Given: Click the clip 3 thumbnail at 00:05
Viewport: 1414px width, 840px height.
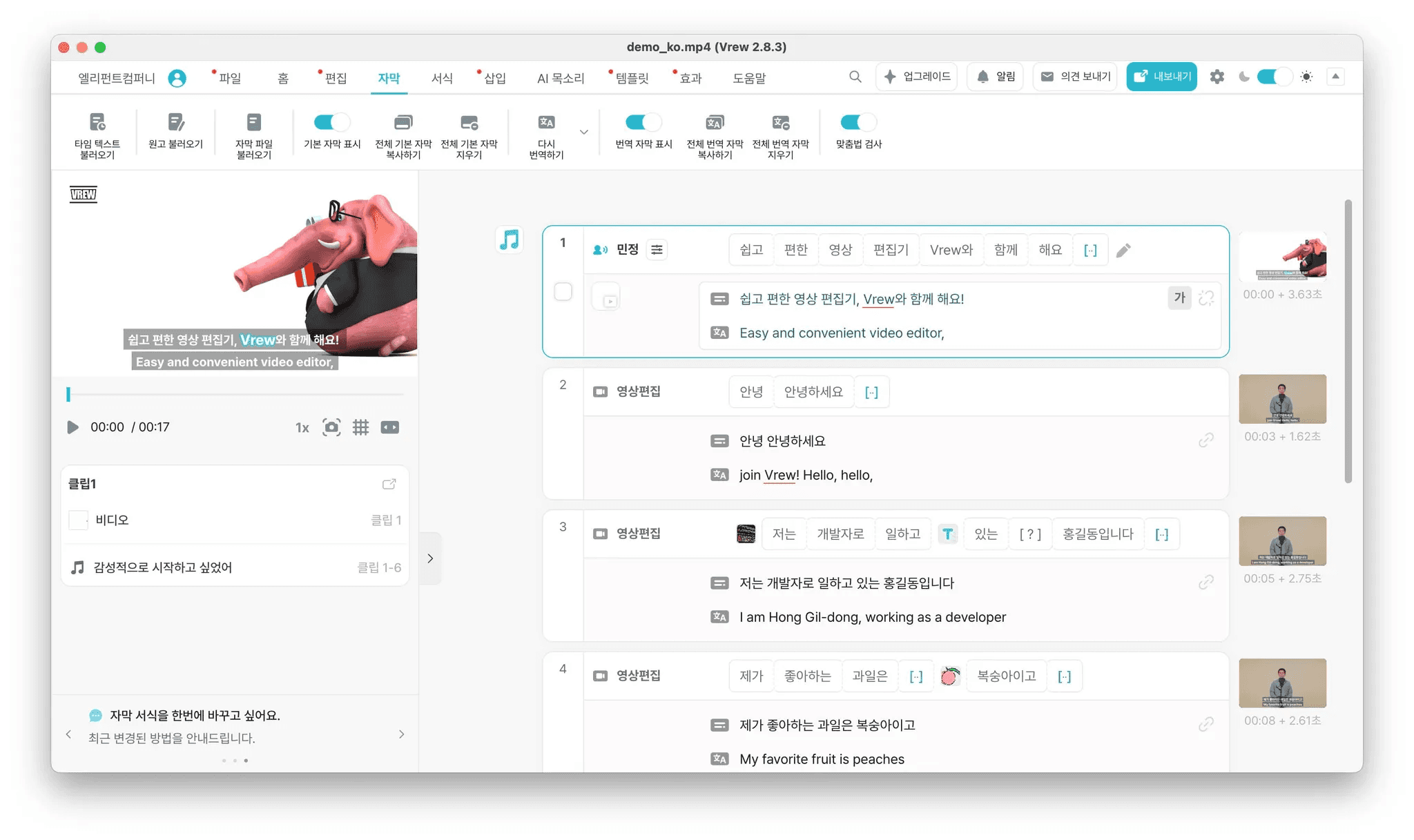Looking at the screenshot, I should 1283,541.
